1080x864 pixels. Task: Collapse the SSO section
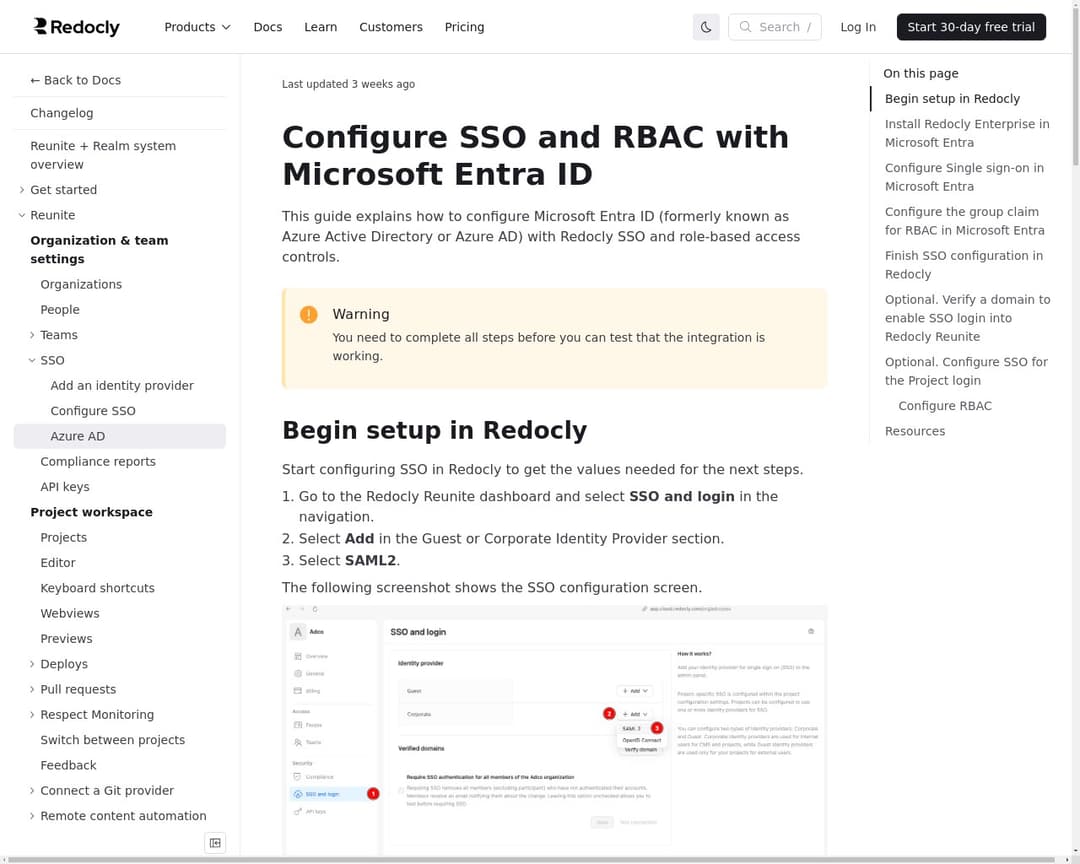pyautogui.click(x=52, y=360)
